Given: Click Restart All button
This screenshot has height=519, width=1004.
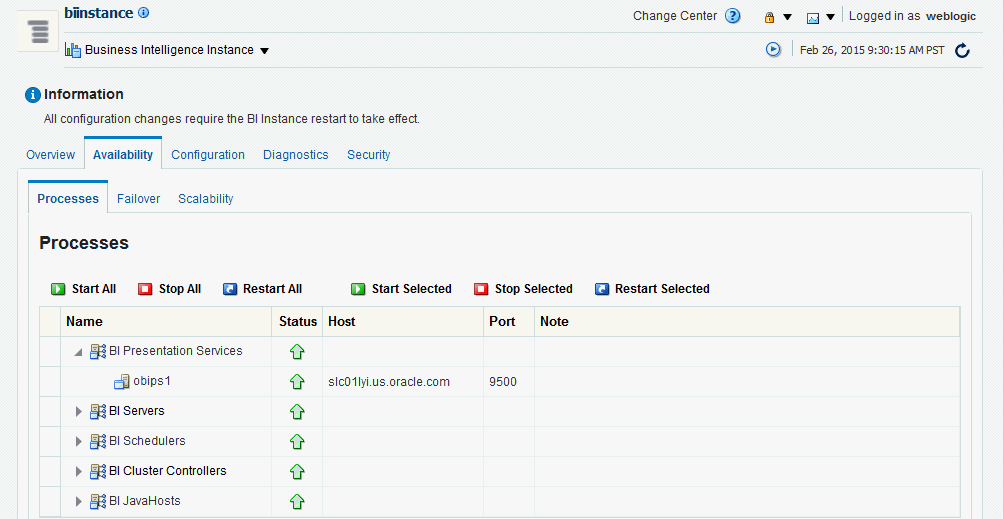Looking at the screenshot, I should pyautogui.click(x=263, y=289).
